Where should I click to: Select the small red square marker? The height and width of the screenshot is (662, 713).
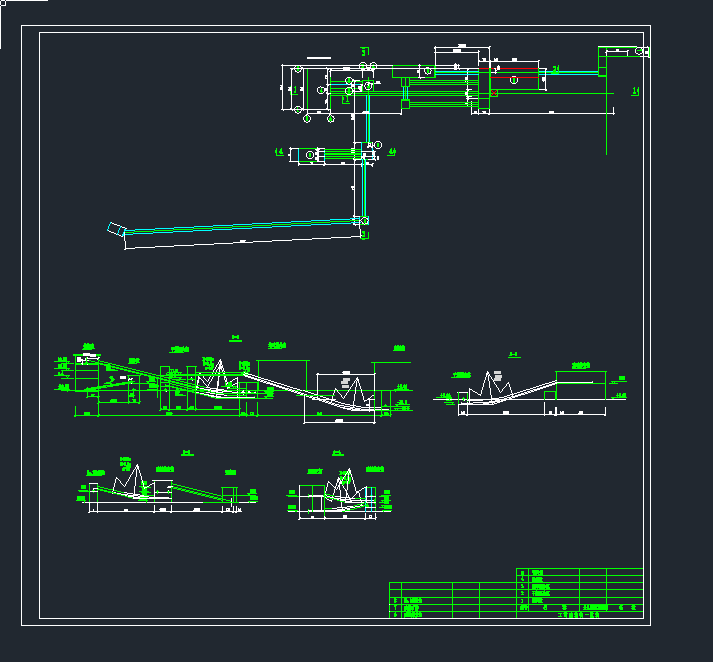click(x=494, y=93)
